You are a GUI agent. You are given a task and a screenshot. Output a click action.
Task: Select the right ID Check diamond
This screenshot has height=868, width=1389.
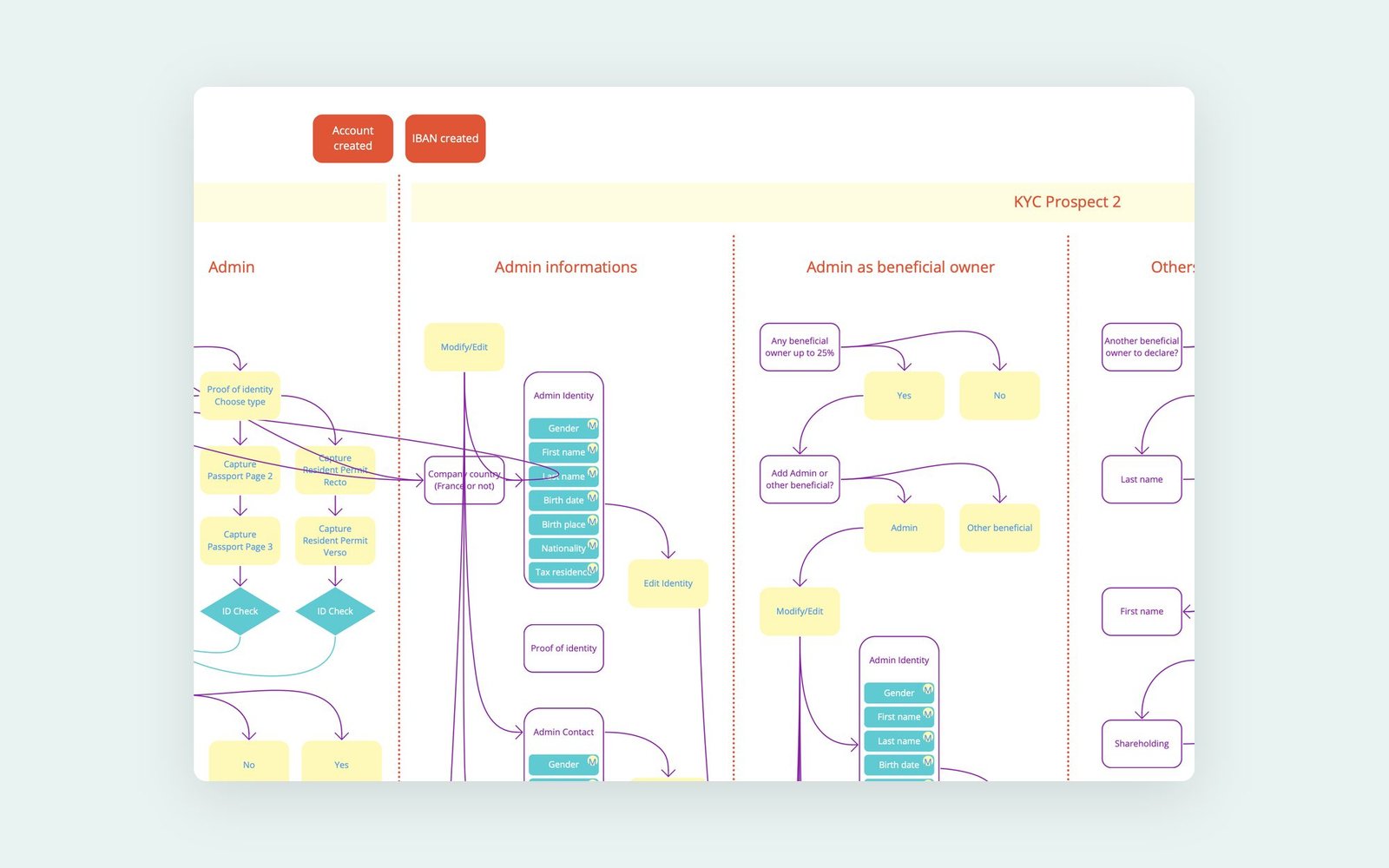[335, 611]
